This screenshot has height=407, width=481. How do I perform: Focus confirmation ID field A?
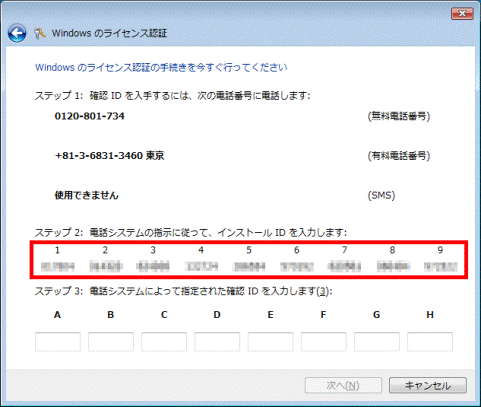(58, 342)
